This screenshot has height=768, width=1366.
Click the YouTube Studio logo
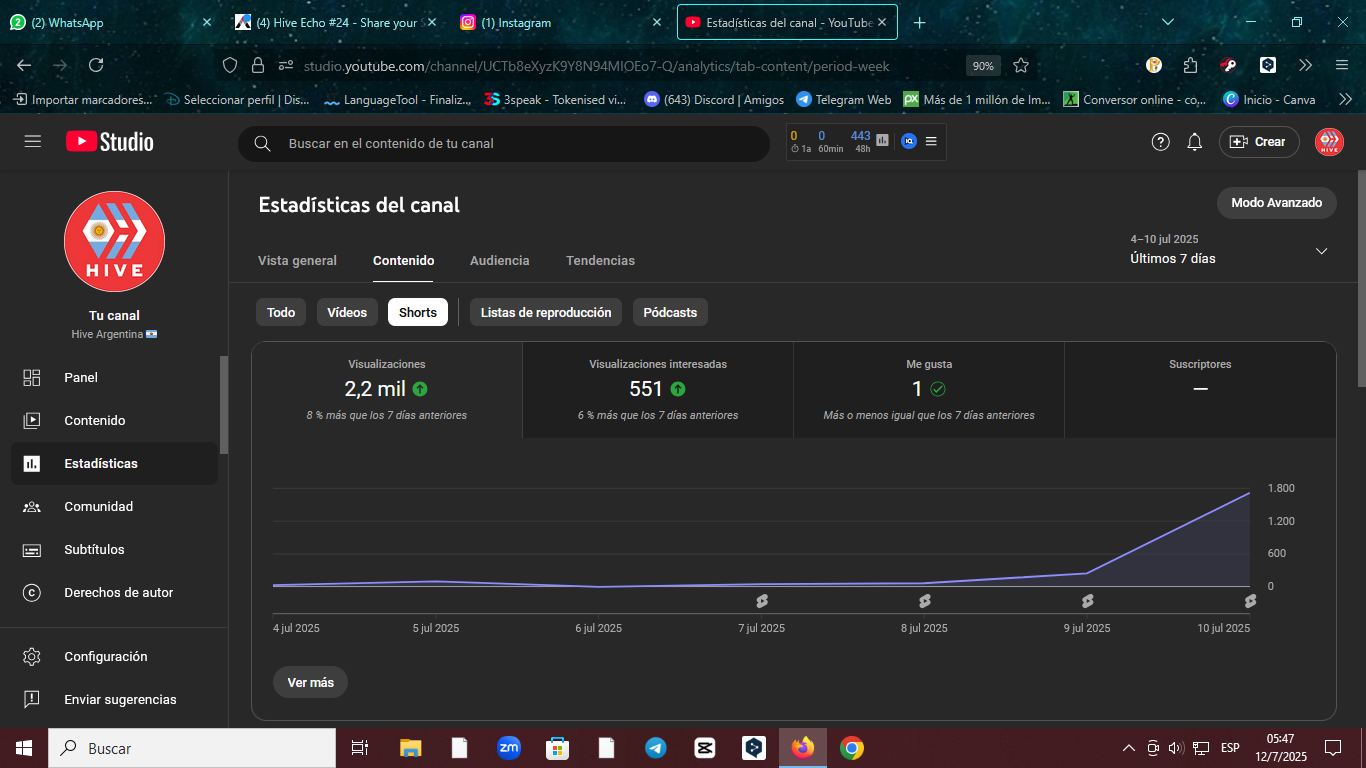point(110,142)
